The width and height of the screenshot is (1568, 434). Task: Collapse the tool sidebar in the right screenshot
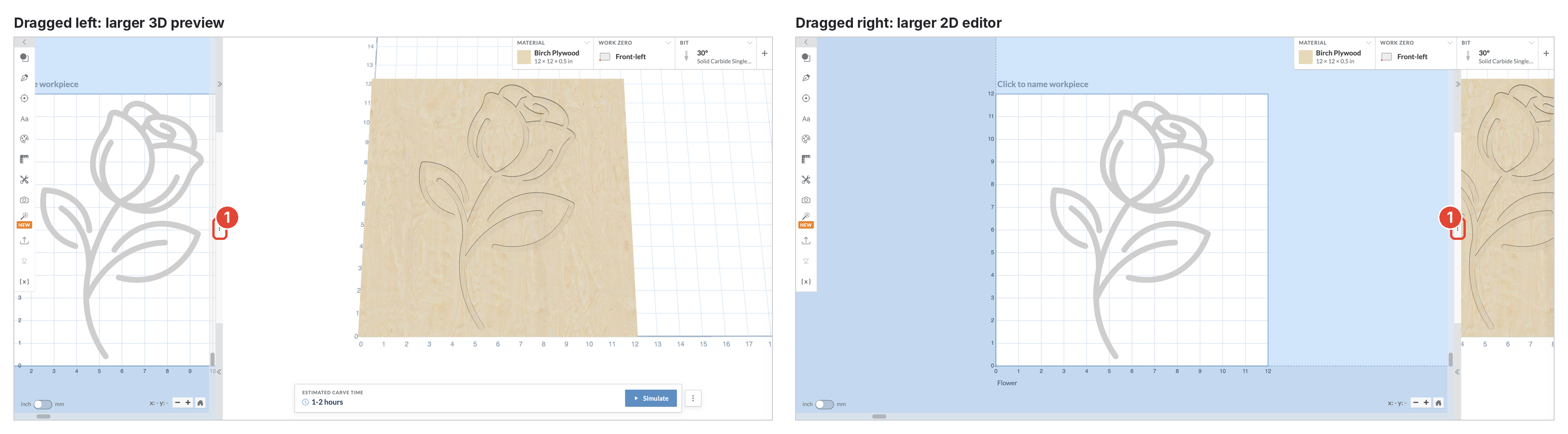(x=806, y=43)
